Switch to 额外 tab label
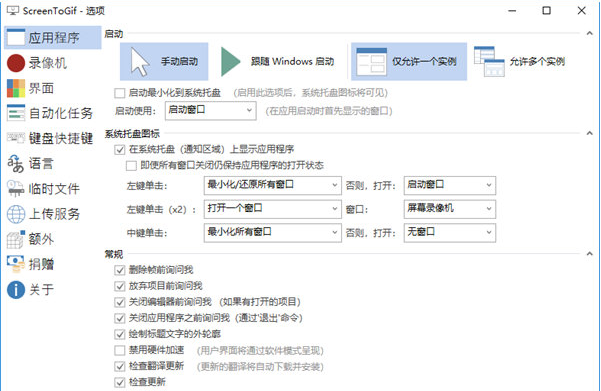 (41, 239)
